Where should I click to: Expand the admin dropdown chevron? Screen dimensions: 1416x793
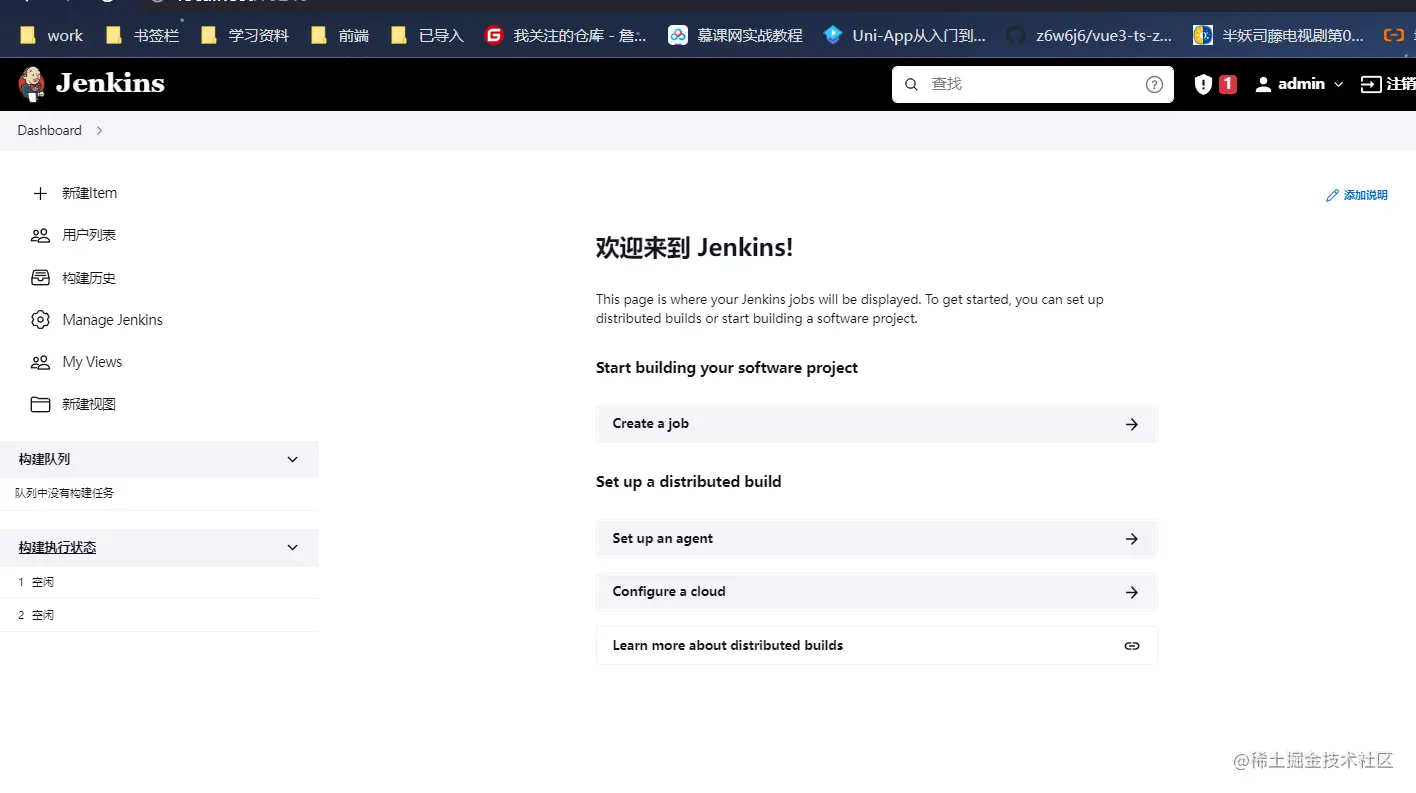[1339, 85]
